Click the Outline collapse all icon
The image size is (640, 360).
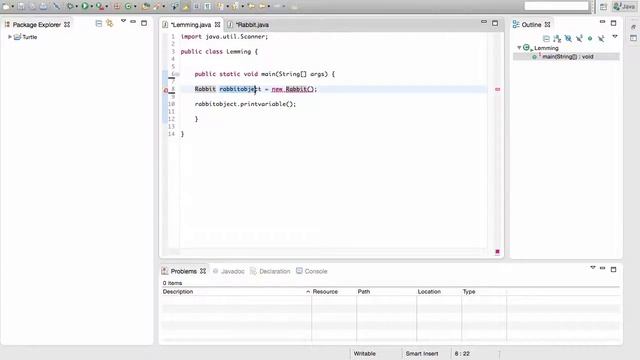point(546,38)
